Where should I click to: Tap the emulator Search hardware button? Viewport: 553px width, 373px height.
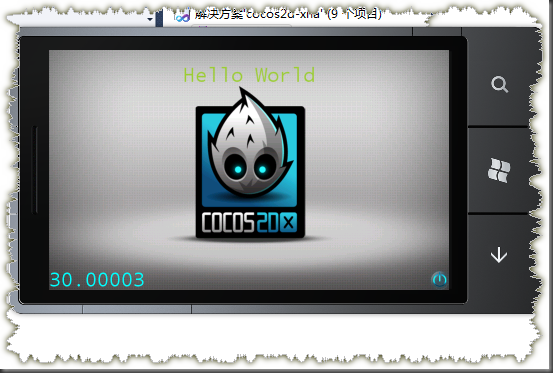pyautogui.click(x=499, y=85)
